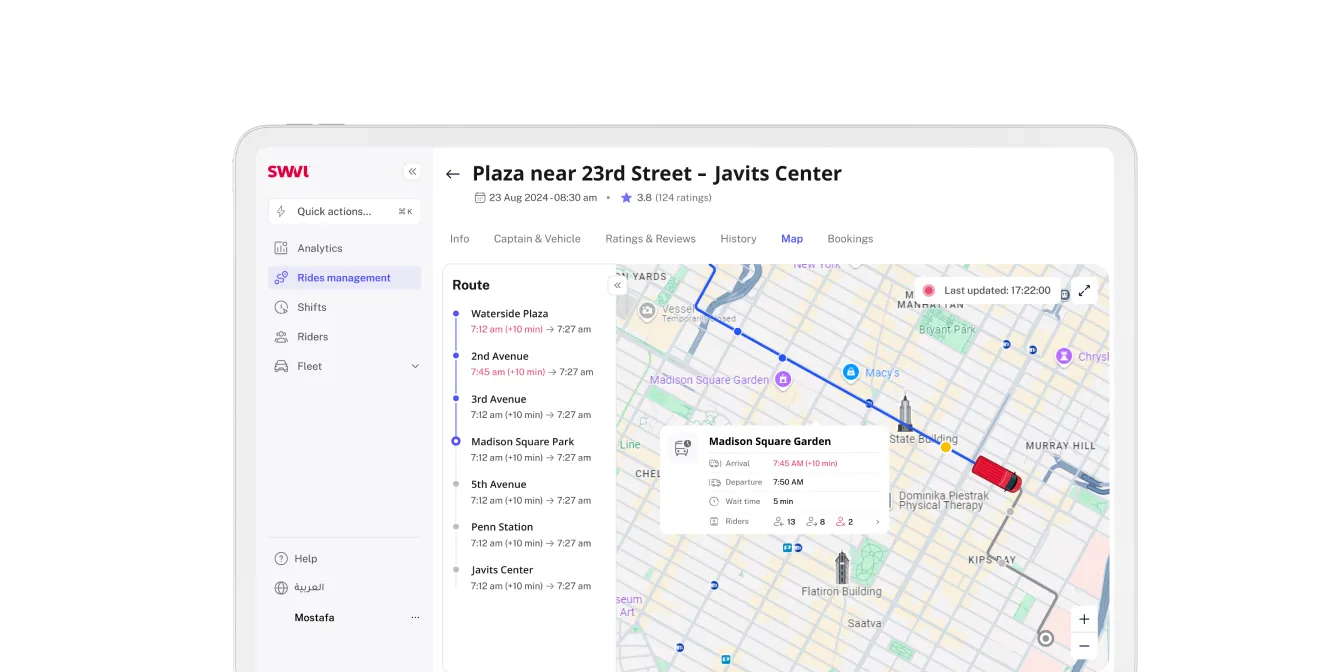Open the three-dot menu next to Mostafa
The width and height of the screenshot is (1344, 672).
tap(415, 618)
